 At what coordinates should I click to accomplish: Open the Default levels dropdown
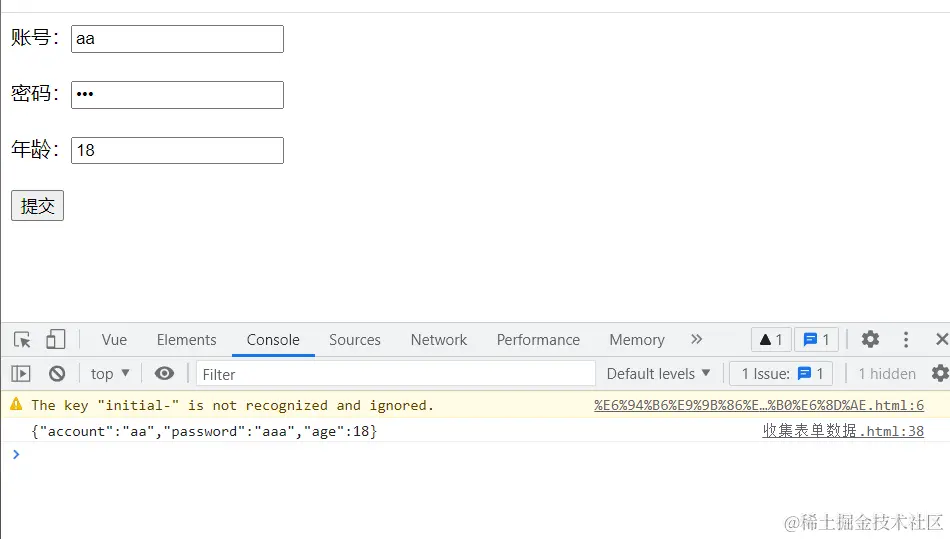coord(658,374)
